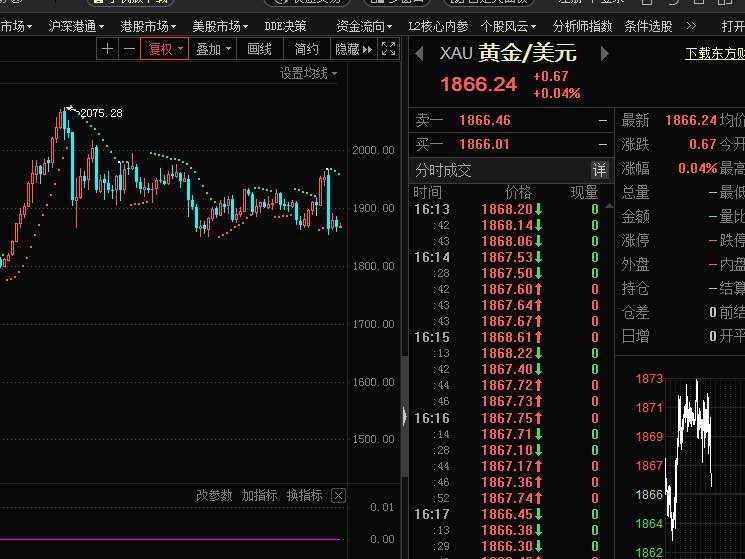Select trade row 16:16 at 1867.75
Image resolution: width=745 pixels, height=559 pixels.
pyautogui.click(x=507, y=418)
